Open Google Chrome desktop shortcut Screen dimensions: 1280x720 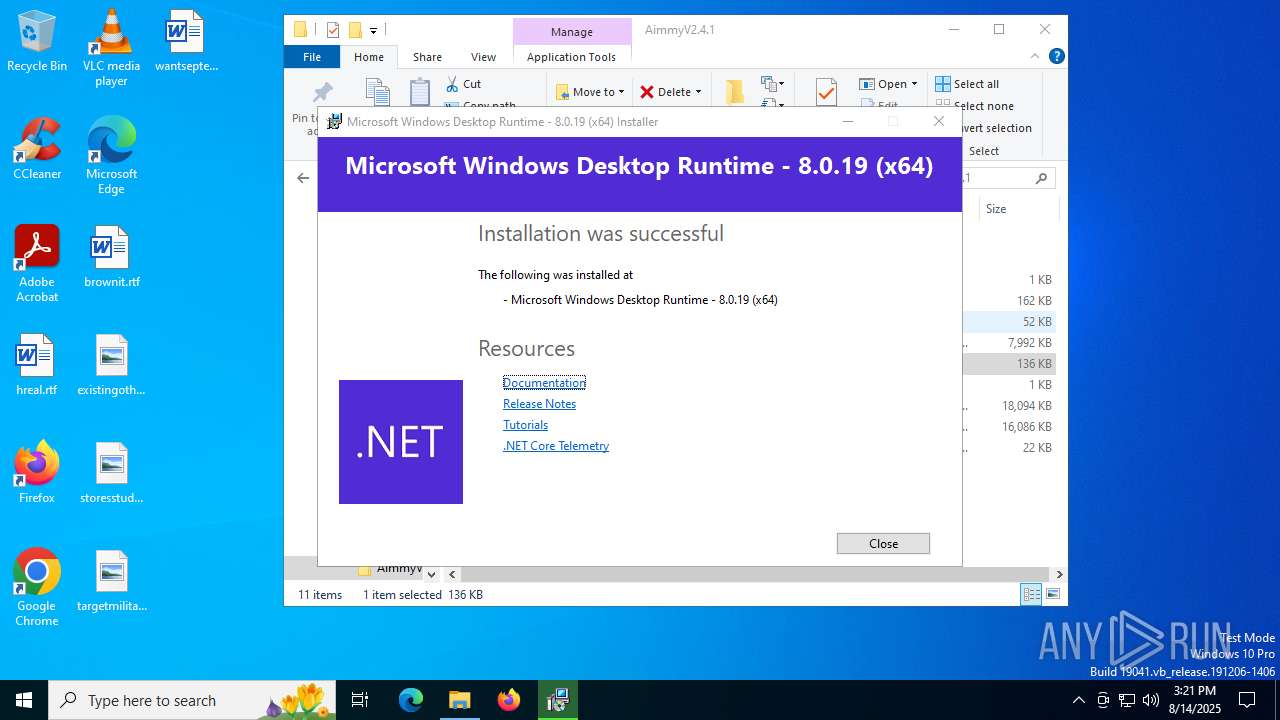point(37,588)
